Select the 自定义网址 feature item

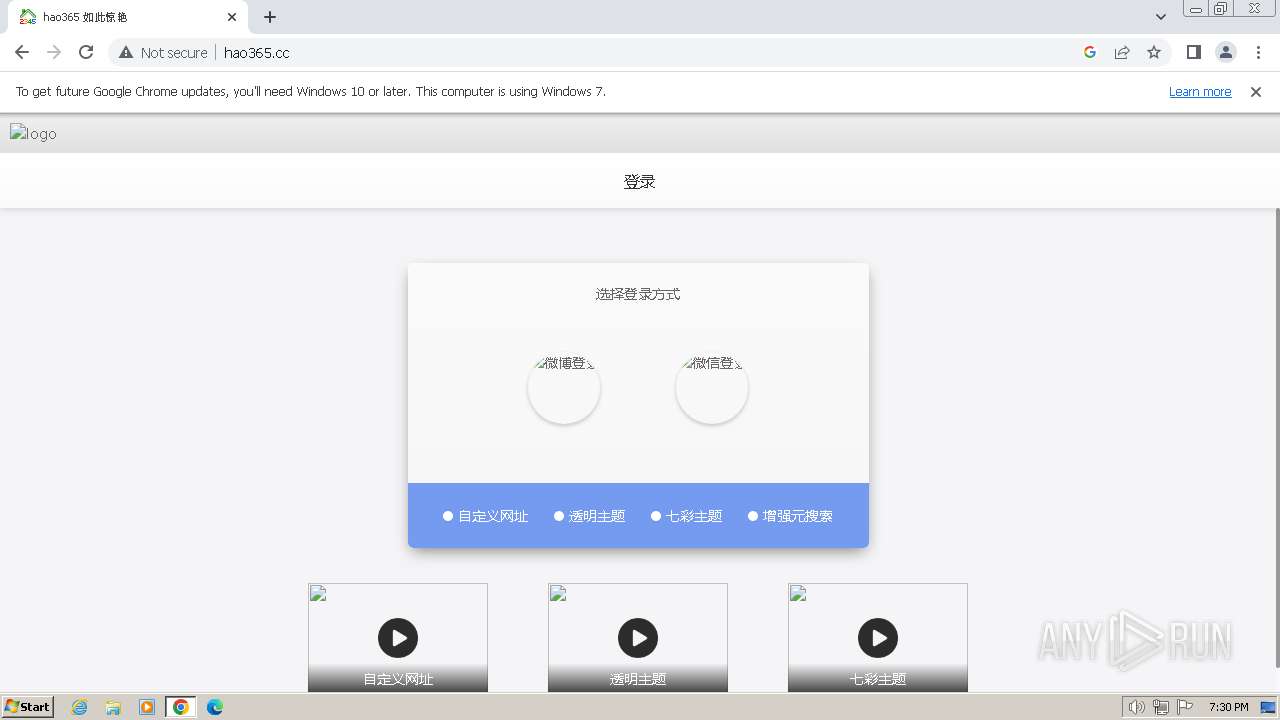[485, 516]
